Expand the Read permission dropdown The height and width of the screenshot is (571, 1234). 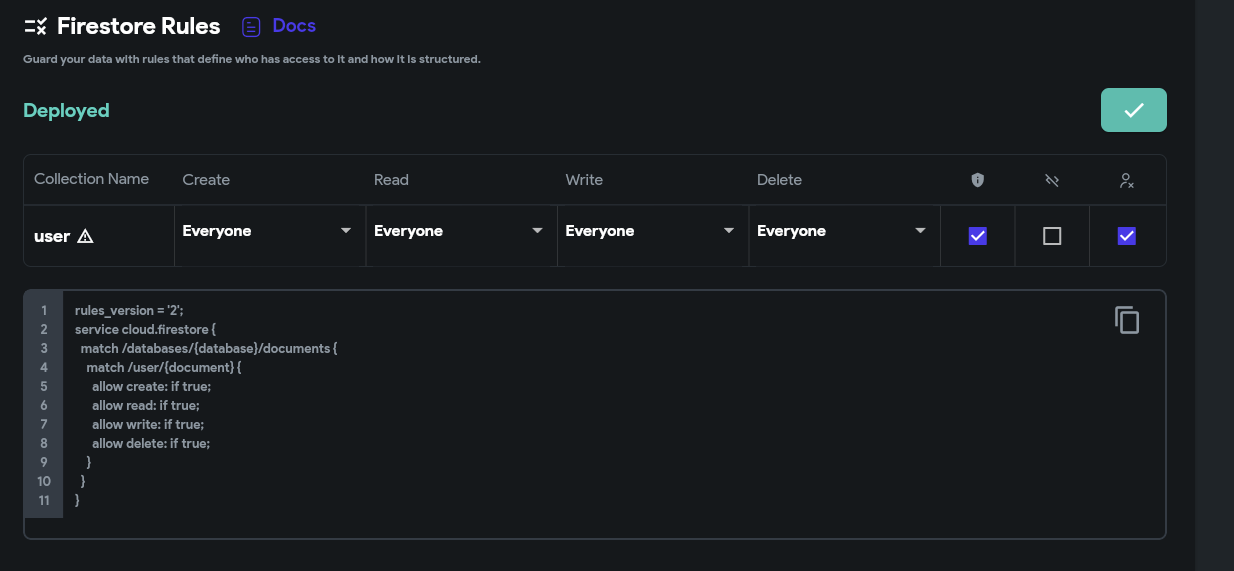click(x=458, y=231)
